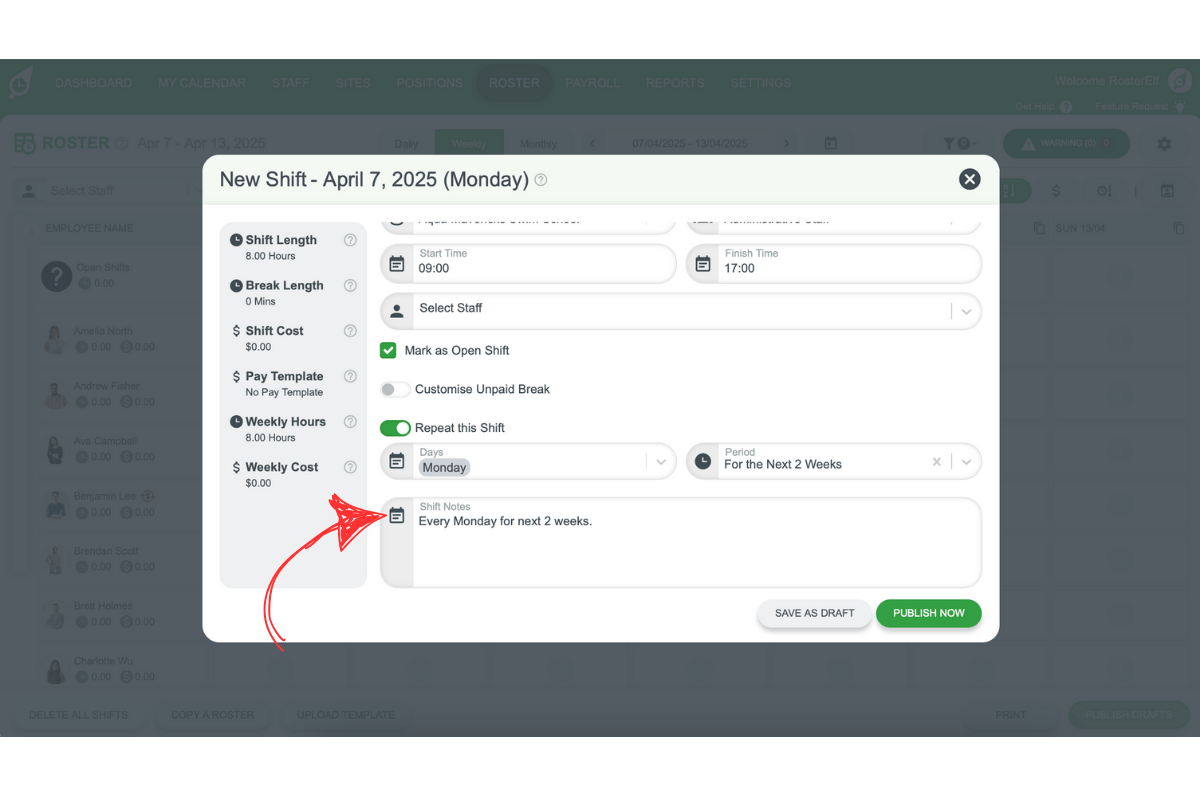Click the clock icon in the Period field
The height and width of the screenshot is (800, 1200).
pyautogui.click(x=702, y=461)
